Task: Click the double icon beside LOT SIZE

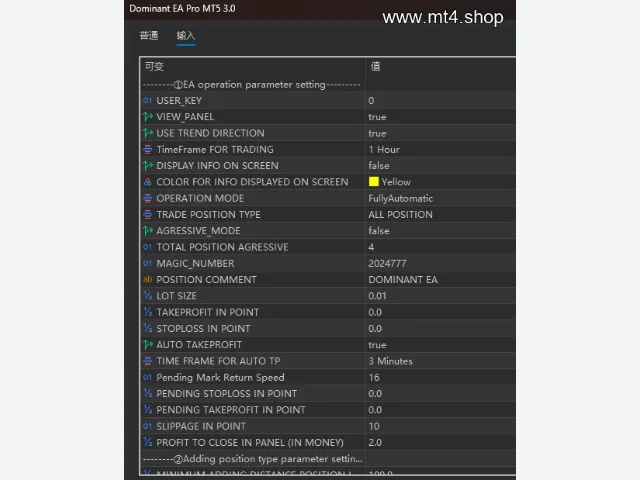Action: [x=147, y=296]
